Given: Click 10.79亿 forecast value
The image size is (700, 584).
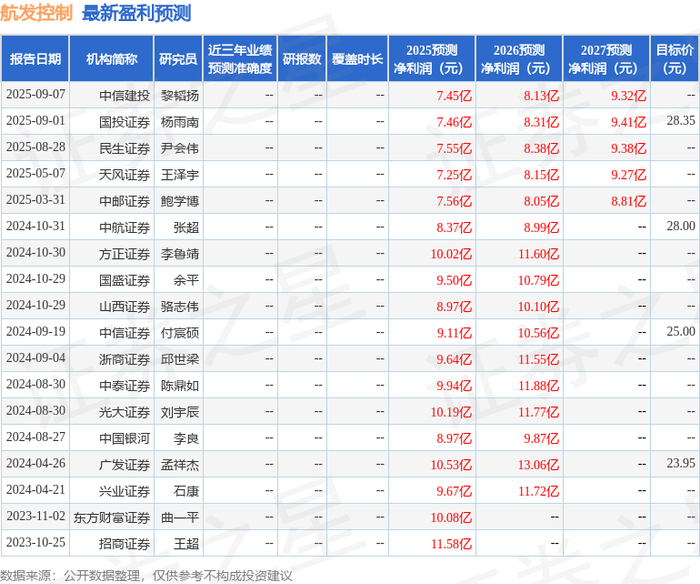Looking at the screenshot, I should coord(538,280).
